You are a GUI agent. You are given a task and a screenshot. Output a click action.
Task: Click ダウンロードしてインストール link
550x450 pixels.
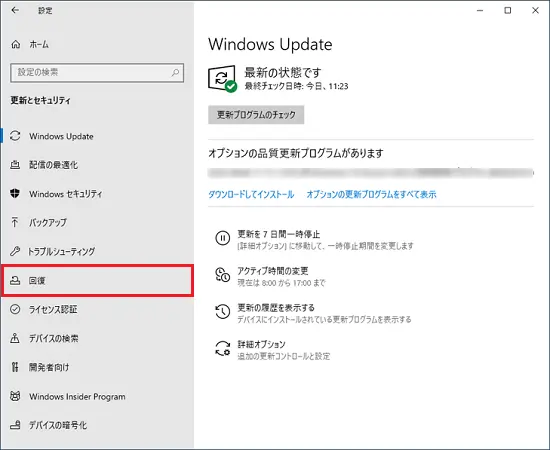(251, 194)
